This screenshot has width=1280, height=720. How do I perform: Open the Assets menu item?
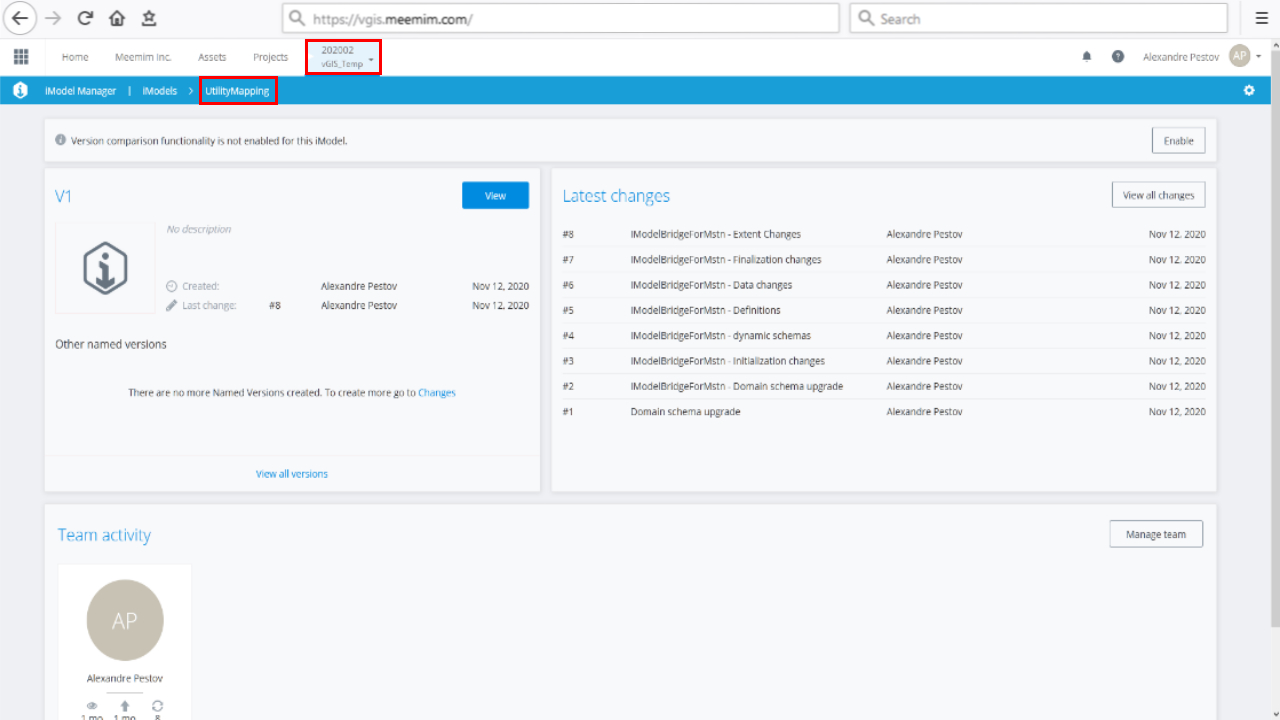click(212, 57)
